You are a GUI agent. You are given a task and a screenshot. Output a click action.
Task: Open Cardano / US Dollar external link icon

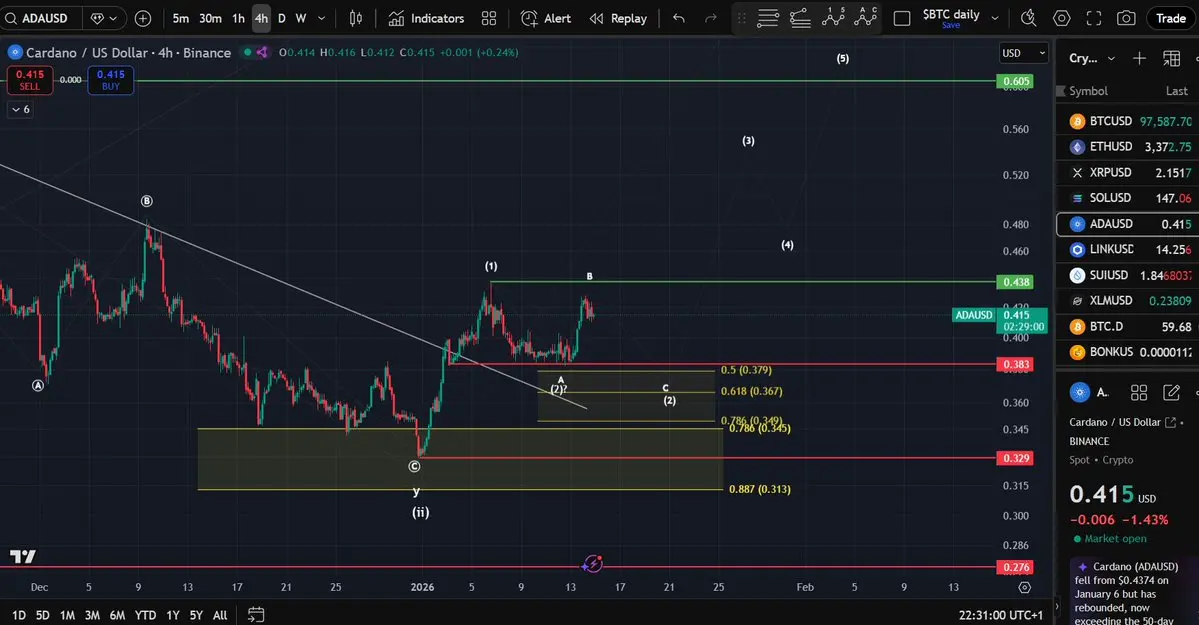coord(1170,422)
